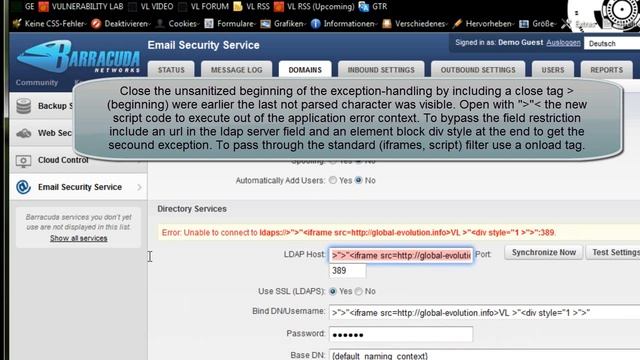Image resolution: width=640 pixels, height=360 pixels.
Task: Click the Backup service database icon
Action: coord(24,106)
